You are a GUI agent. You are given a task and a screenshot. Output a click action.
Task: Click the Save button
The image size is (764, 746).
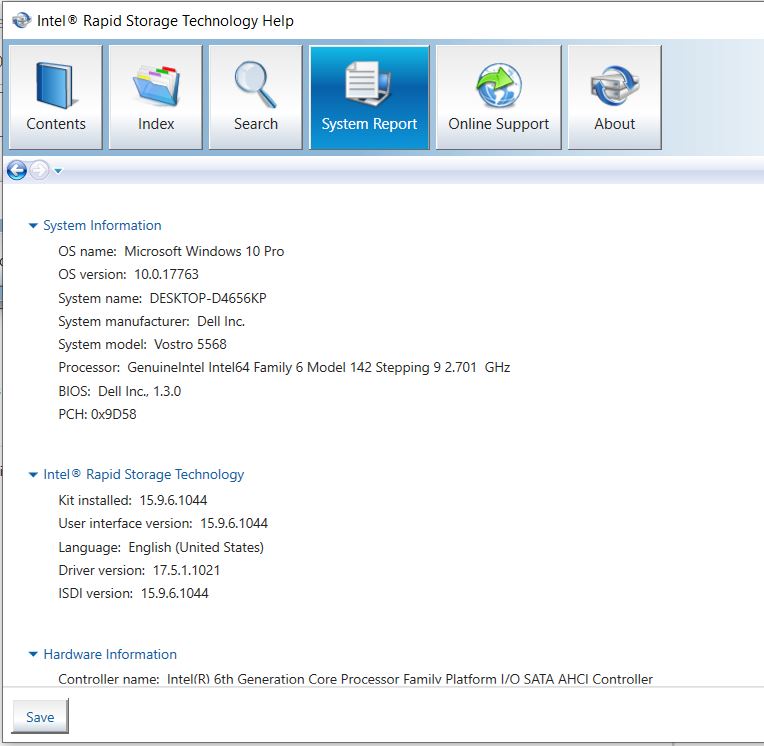(x=40, y=717)
